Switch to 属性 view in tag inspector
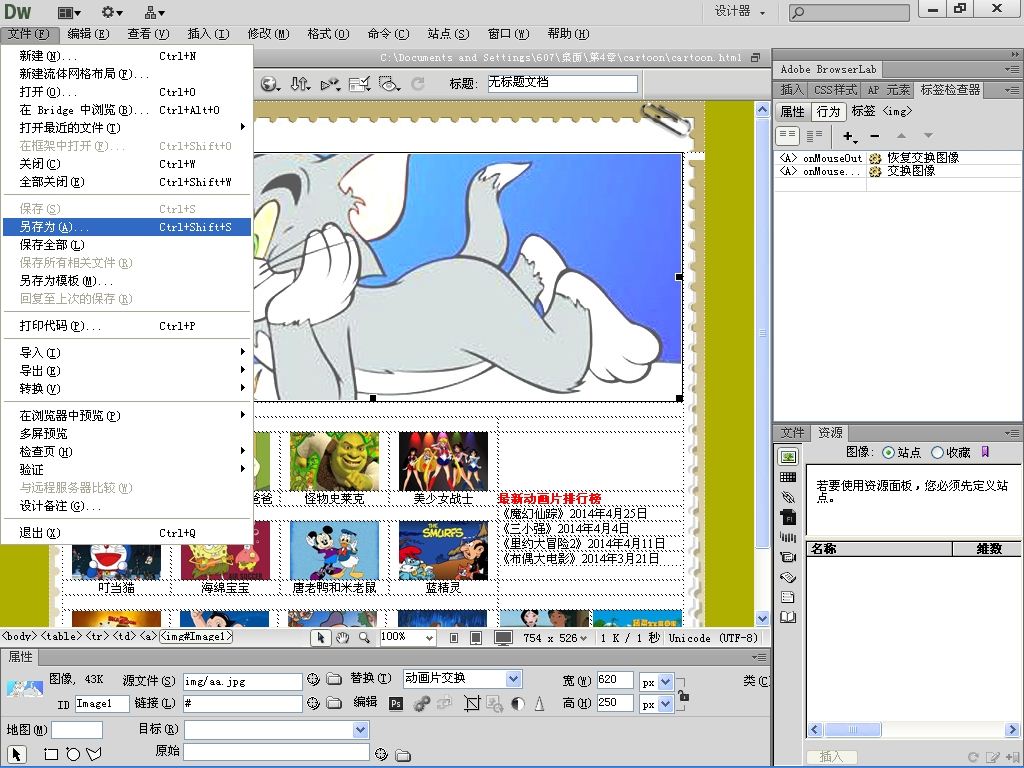Viewport: 1024px width, 768px height. [x=792, y=112]
